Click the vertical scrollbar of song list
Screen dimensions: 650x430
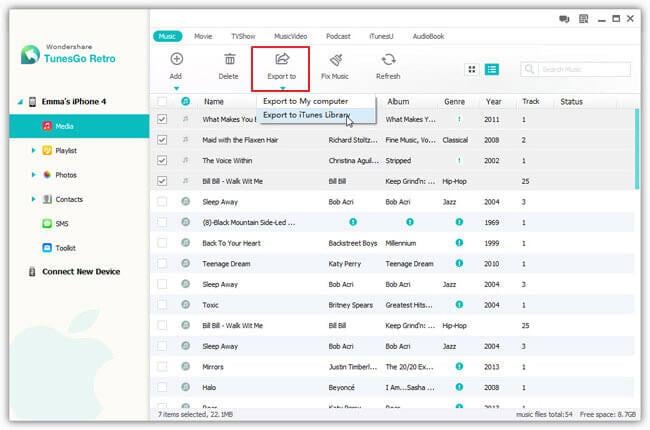point(637,149)
